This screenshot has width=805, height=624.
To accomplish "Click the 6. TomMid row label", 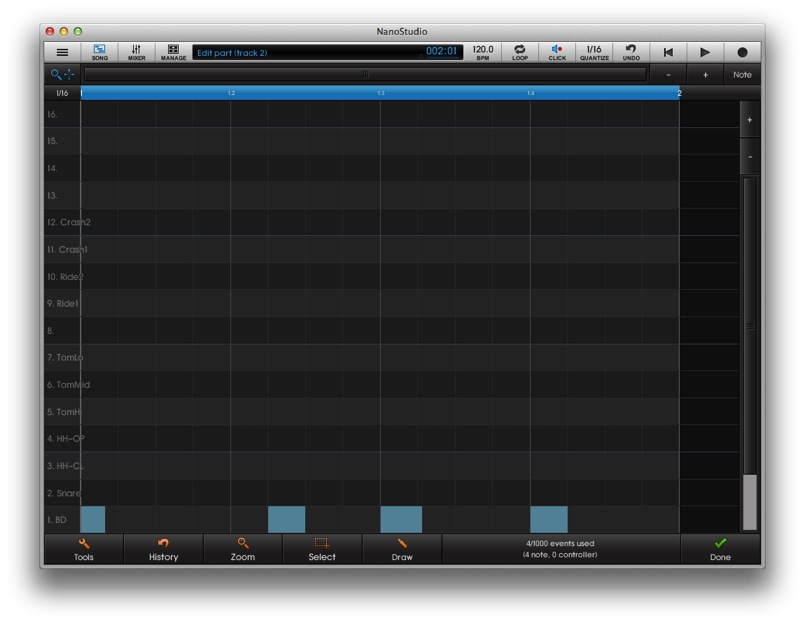I will [x=68, y=385].
